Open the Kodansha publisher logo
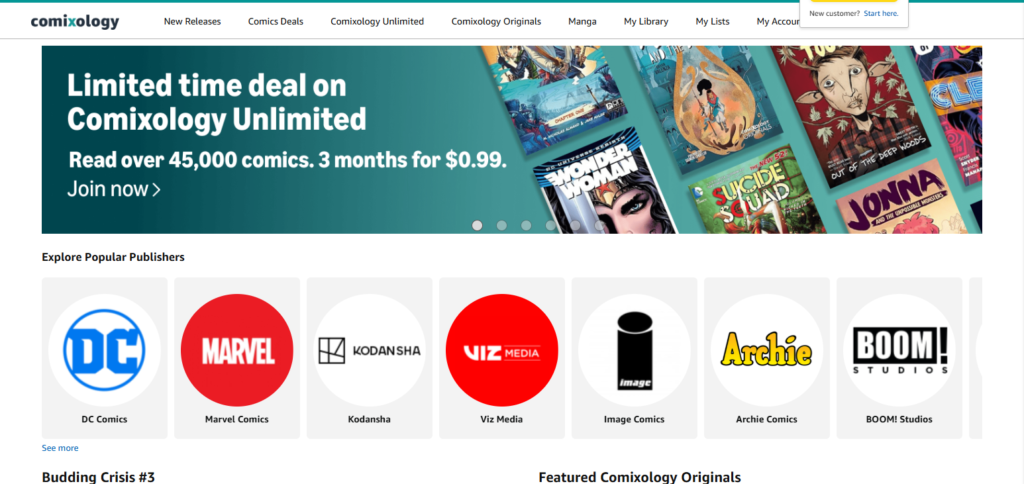The image size is (1024, 484). (x=370, y=351)
